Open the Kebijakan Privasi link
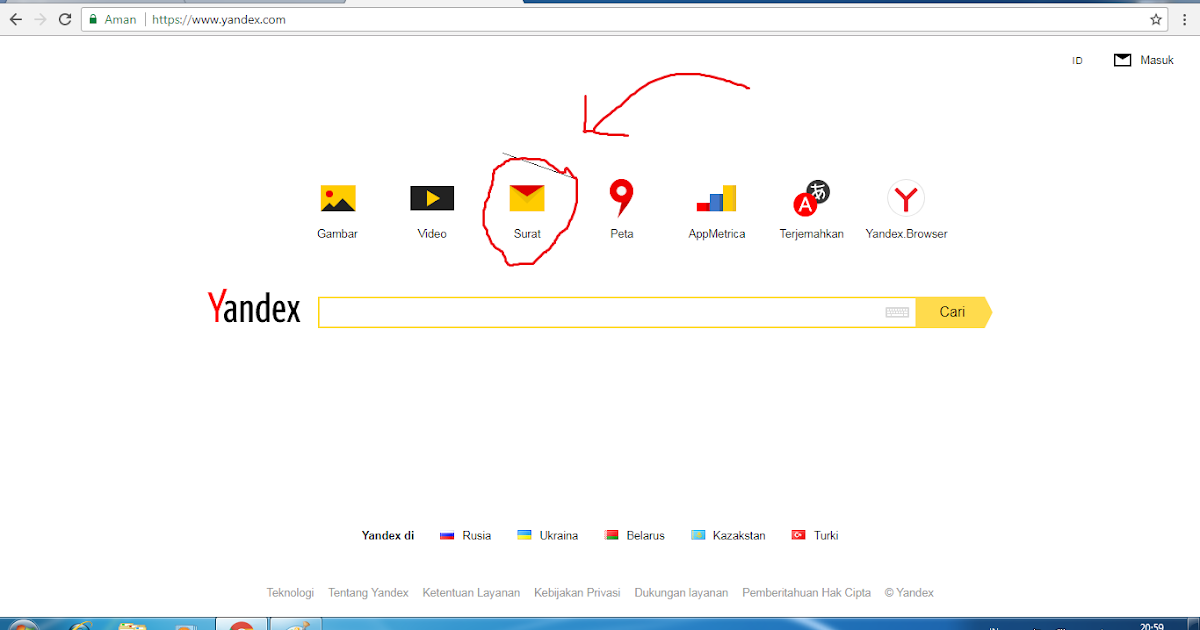Image resolution: width=1200 pixels, height=630 pixels. tap(577, 592)
